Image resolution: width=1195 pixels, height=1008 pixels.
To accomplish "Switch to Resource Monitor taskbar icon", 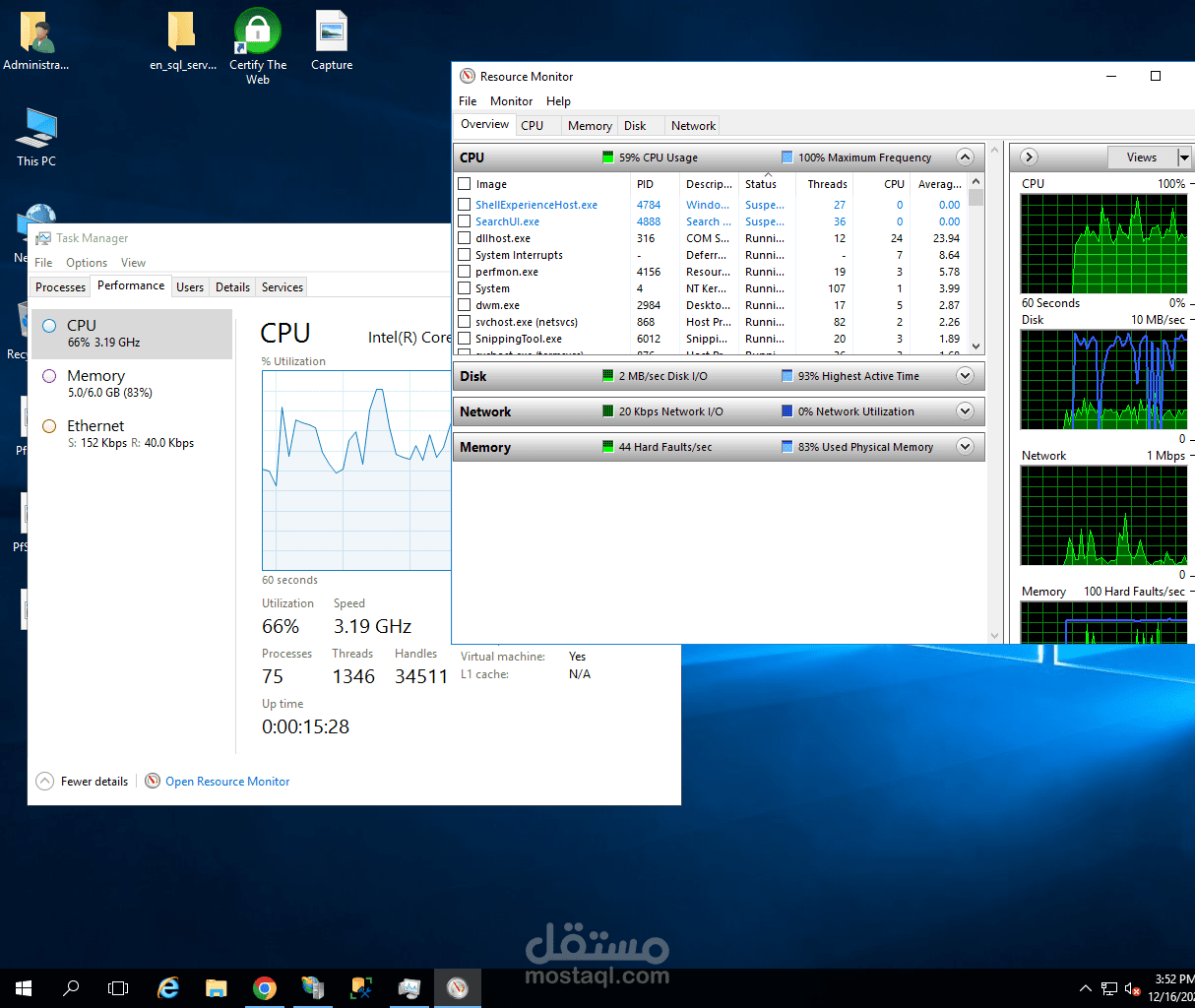I will [x=458, y=988].
